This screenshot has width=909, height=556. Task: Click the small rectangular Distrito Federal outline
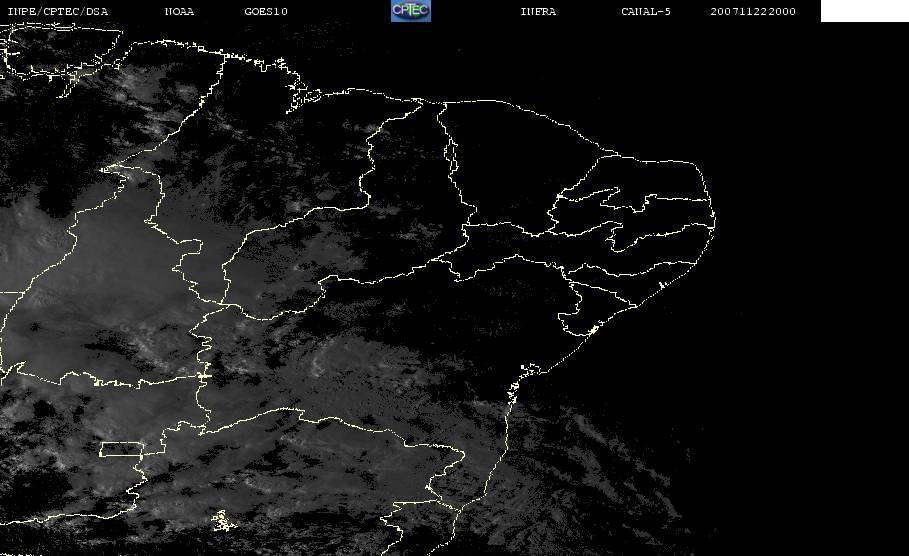click(121, 450)
